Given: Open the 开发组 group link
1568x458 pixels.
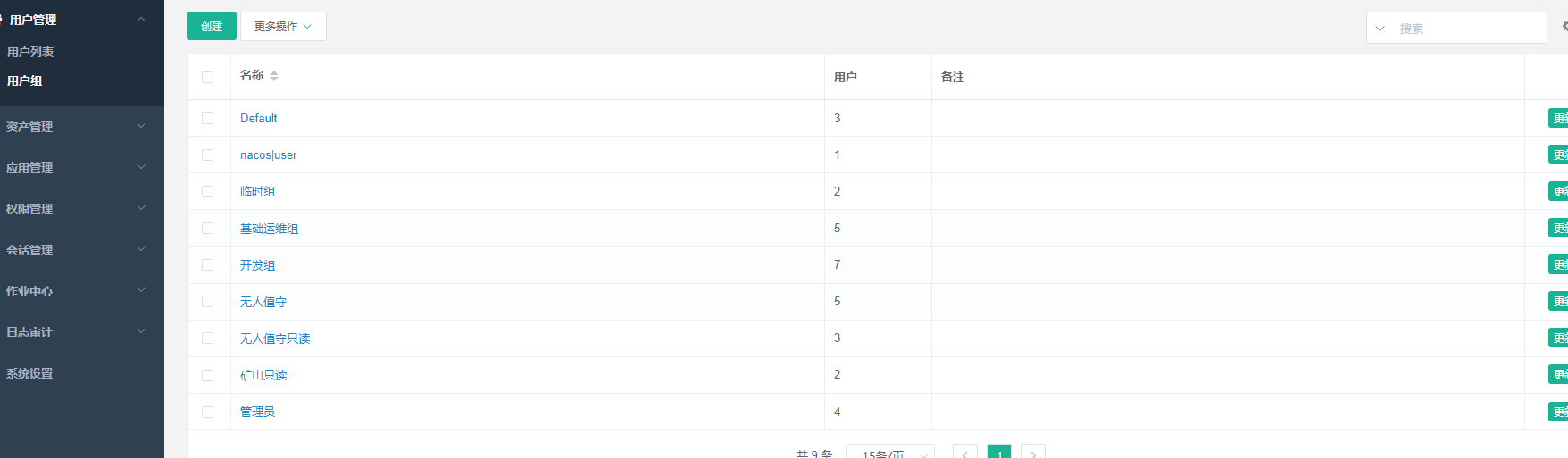Looking at the screenshot, I should (x=257, y=265).
